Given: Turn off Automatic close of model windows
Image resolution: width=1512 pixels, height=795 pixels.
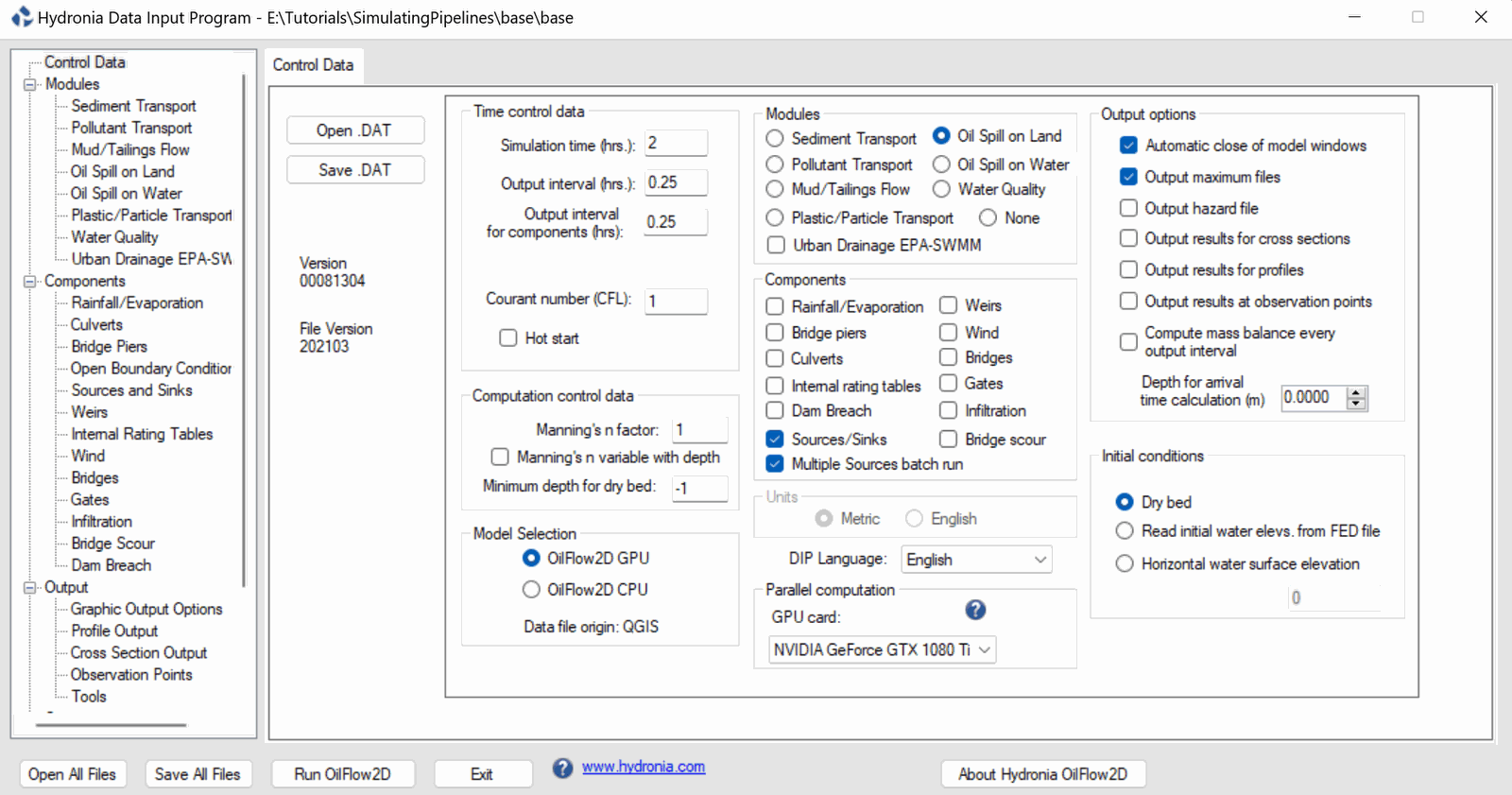Looking at the screenshot, I should (x=1128, y=146).
